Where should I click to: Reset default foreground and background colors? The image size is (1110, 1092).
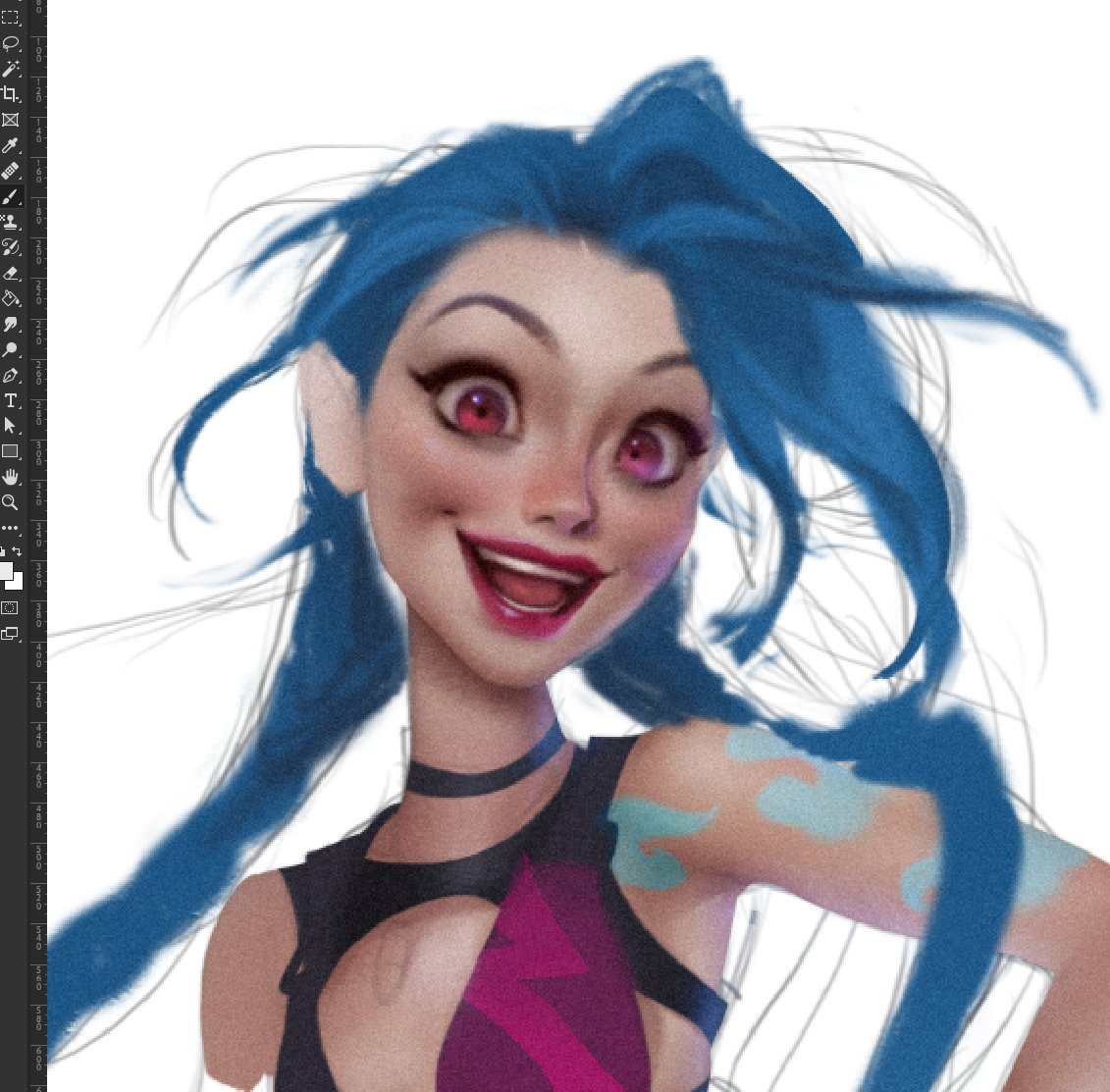[2, 551]
